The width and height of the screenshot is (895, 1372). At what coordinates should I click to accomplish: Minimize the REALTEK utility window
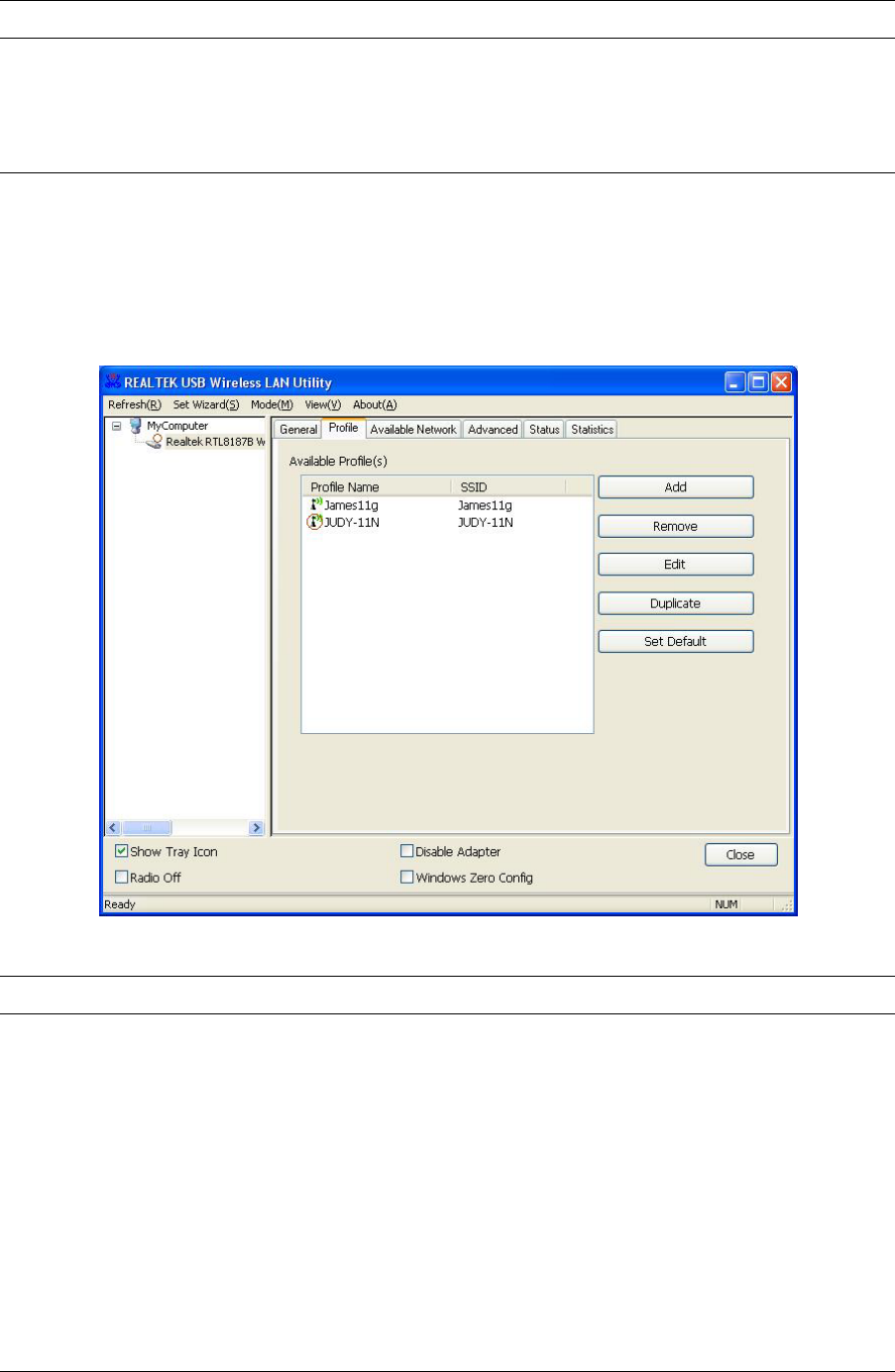click(x=735, y=382)
